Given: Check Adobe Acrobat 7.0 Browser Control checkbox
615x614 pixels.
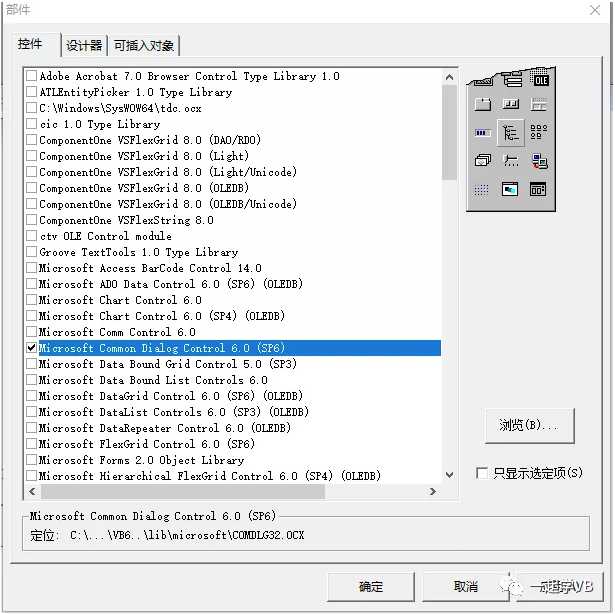Looking at the screenshot, I should click(31, 76).
